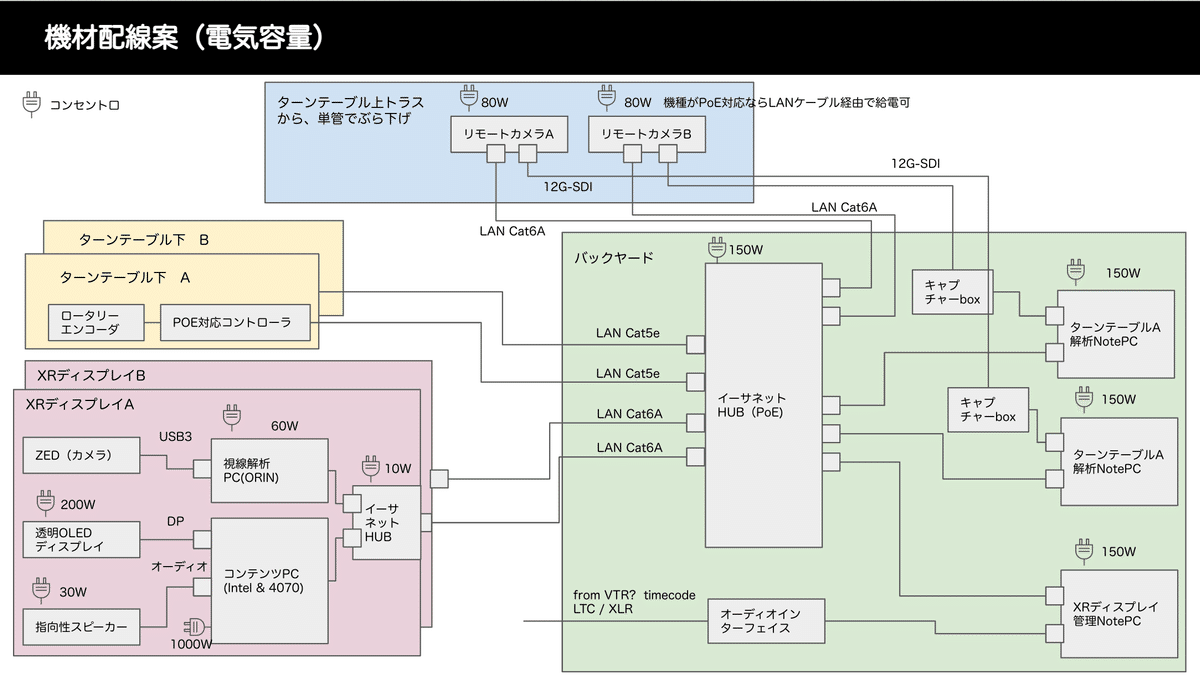The height and width of the screenshot is (679, 1200).
Task: Select the POE対応コントローラ box
Action: [235, 322]
